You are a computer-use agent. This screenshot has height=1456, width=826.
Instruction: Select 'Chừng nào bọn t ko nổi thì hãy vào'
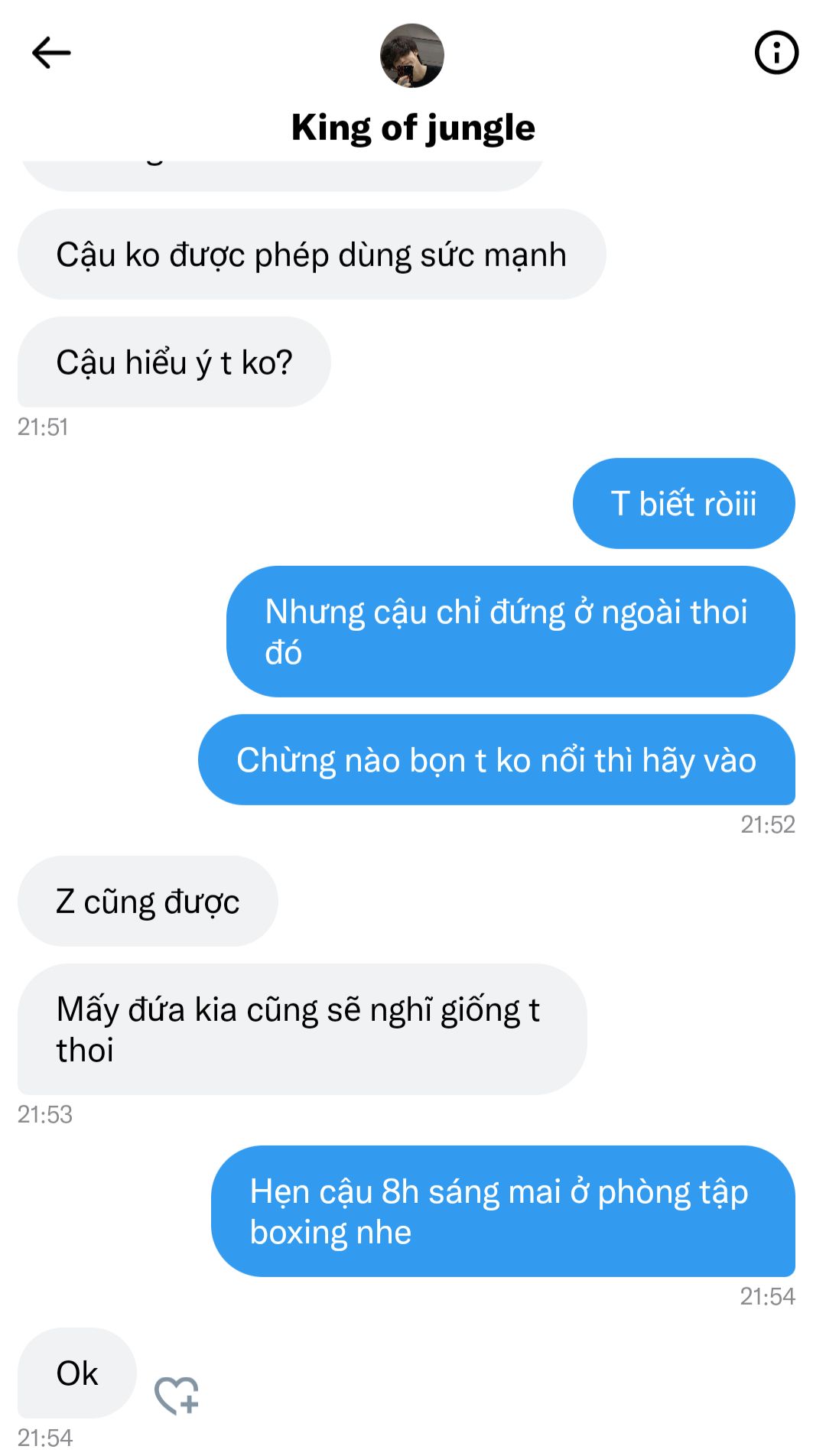(x=496, y=759)
